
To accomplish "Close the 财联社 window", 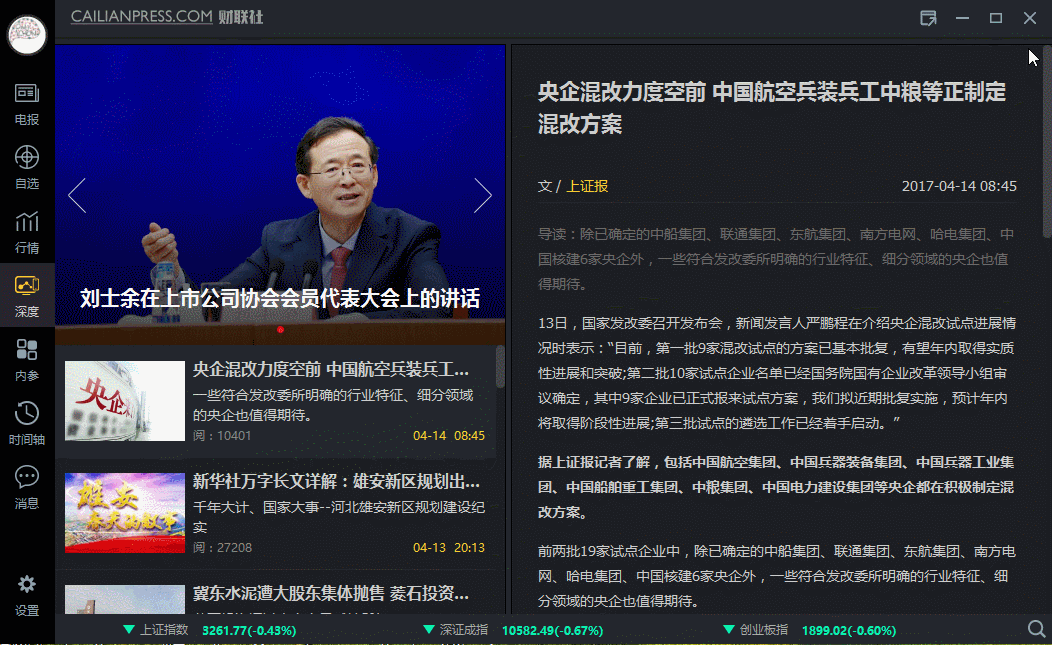I will click(1030, 18).
